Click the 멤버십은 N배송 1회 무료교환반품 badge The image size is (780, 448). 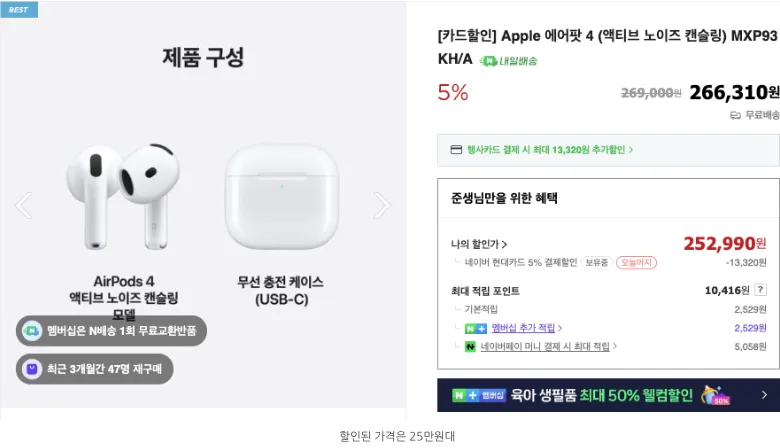[x=111, y=331]
